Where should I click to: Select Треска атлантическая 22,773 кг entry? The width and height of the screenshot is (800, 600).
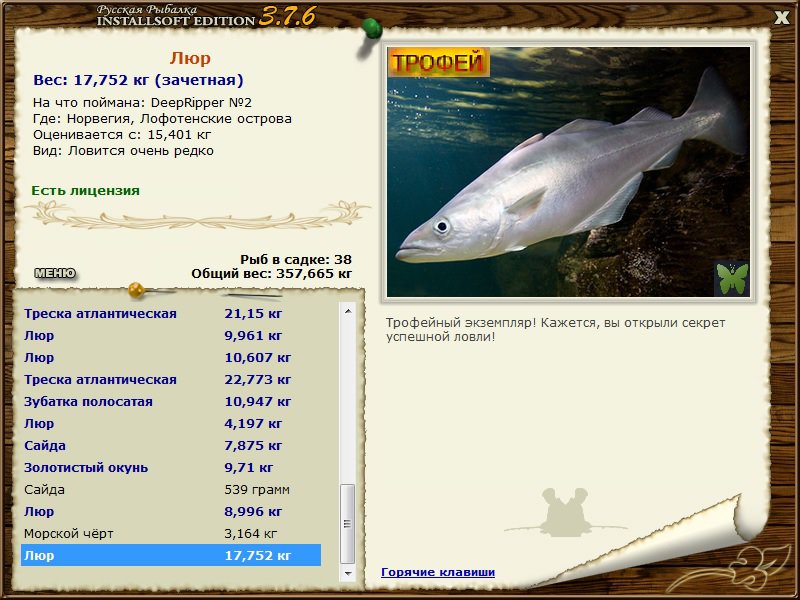pos(171,380)
